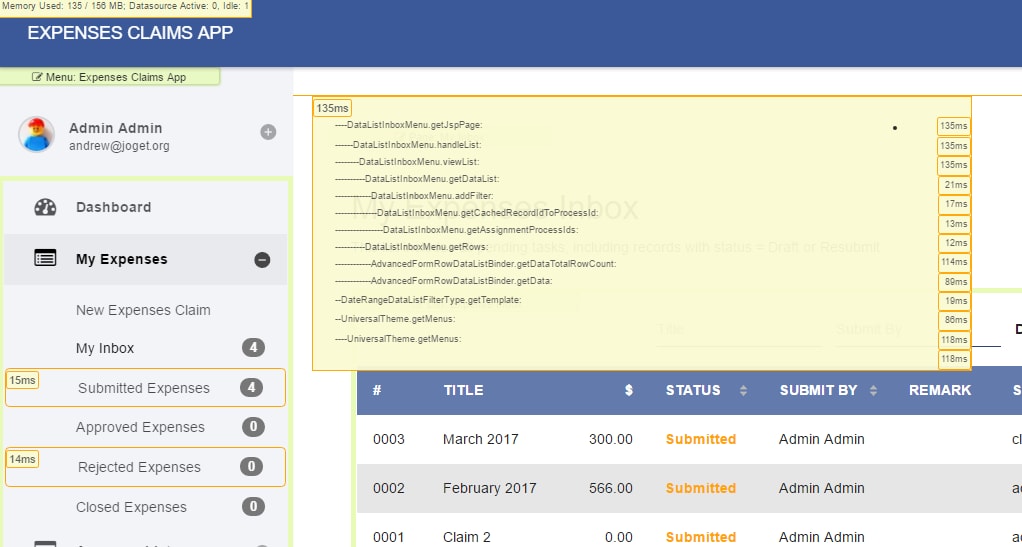
Task: Select the 0001 row number cell
Action: [x=388, y=537]
